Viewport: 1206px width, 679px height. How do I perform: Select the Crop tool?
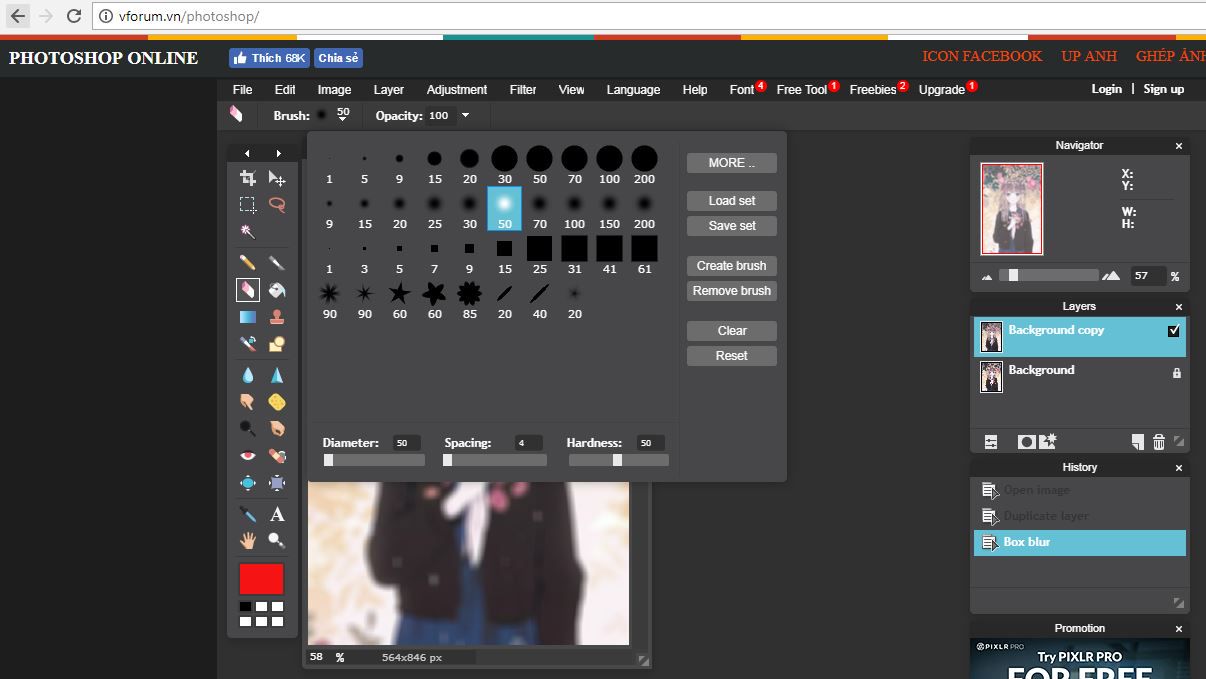(248, 178)
